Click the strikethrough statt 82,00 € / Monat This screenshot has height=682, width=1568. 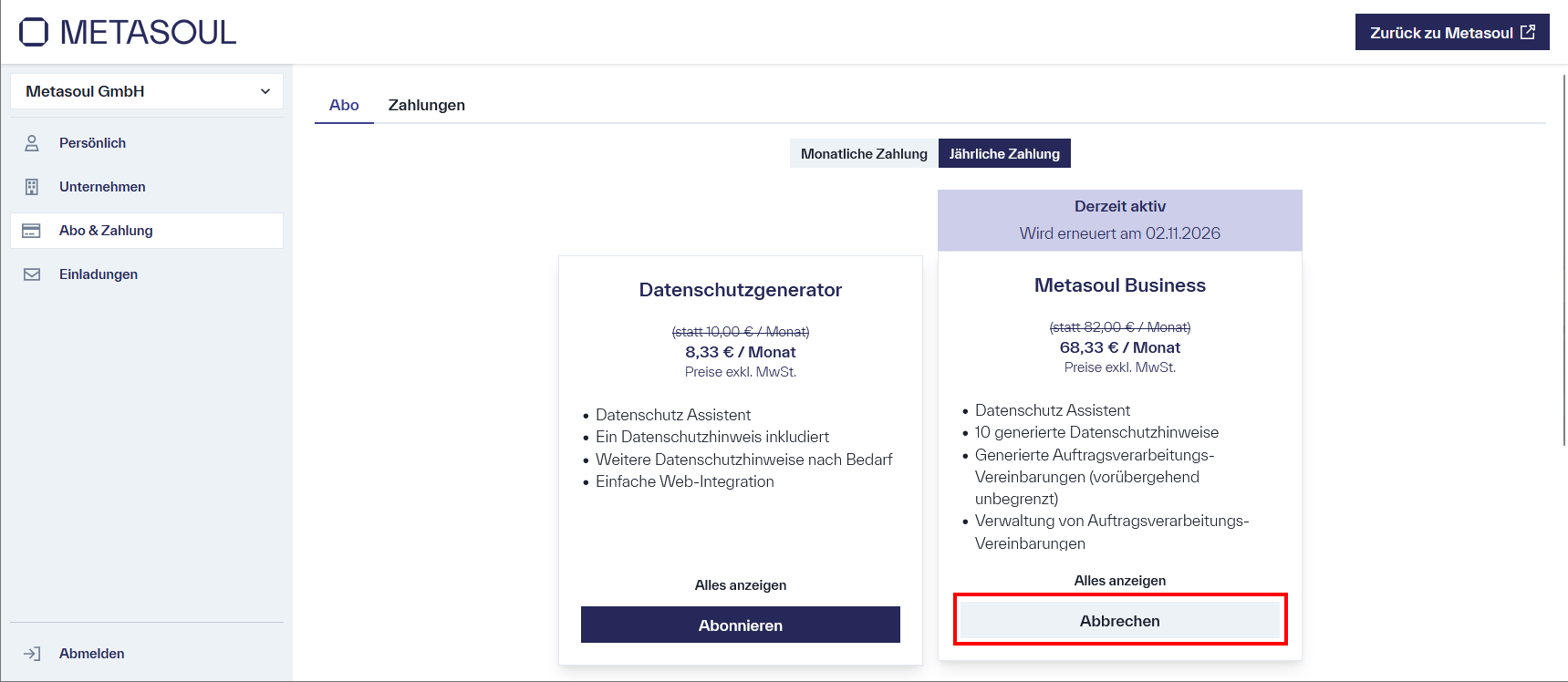(x=1120, y=327)
